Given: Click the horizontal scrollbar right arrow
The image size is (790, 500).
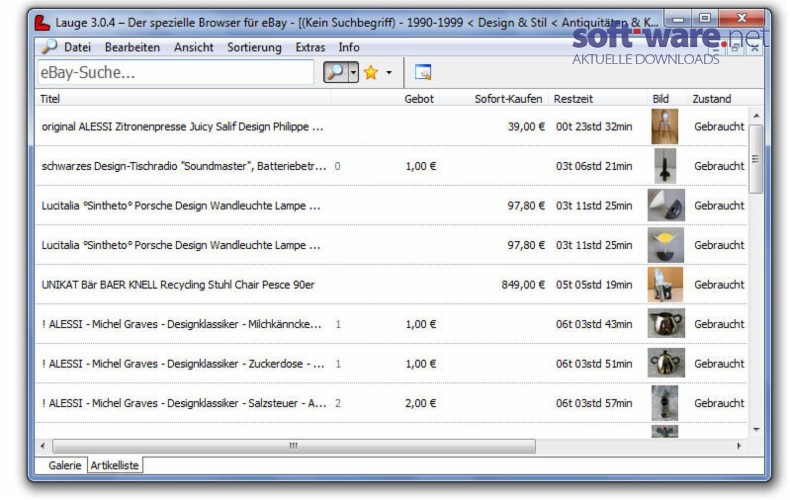Looking at the screenshot, I should pos(739,446).
